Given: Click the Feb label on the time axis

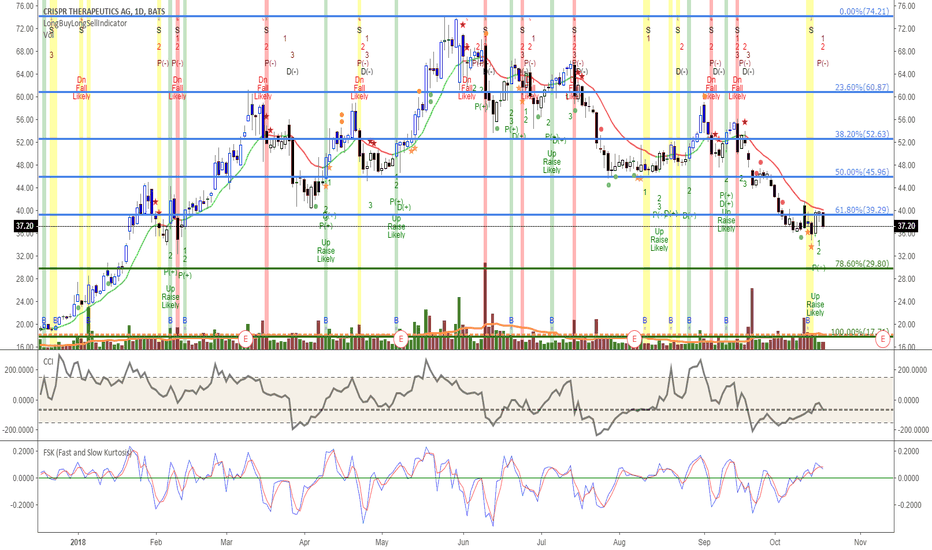Looking at the screenshot, I should point(156,542).
